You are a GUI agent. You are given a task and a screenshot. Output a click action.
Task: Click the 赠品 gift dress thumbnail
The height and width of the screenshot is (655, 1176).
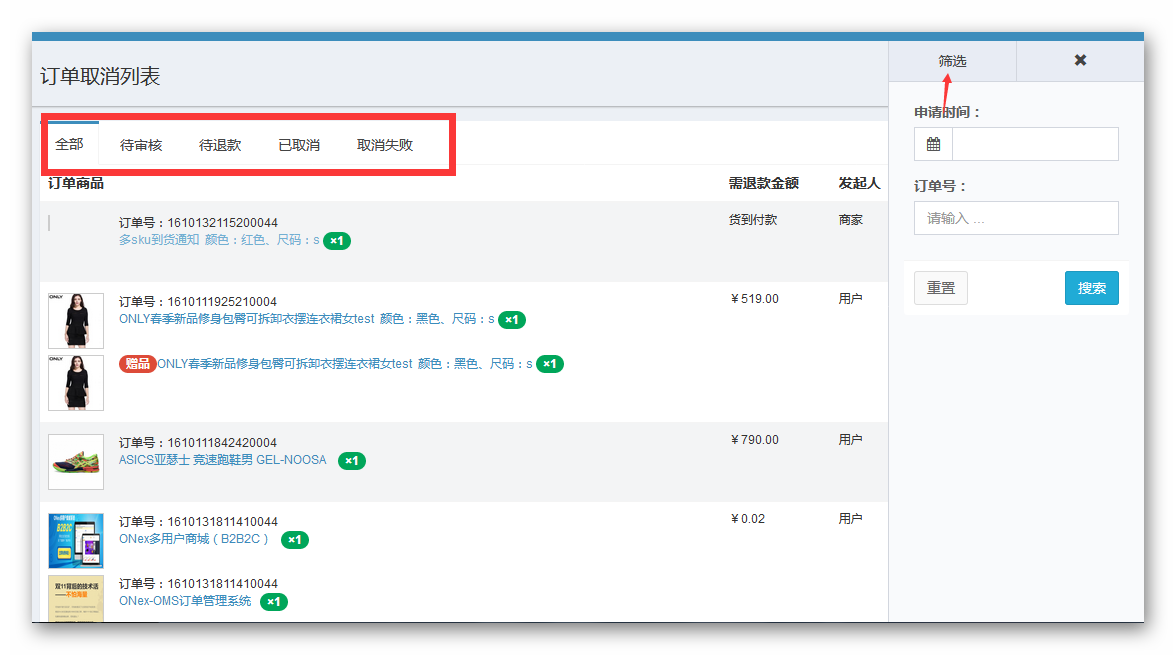pos(76,382)
